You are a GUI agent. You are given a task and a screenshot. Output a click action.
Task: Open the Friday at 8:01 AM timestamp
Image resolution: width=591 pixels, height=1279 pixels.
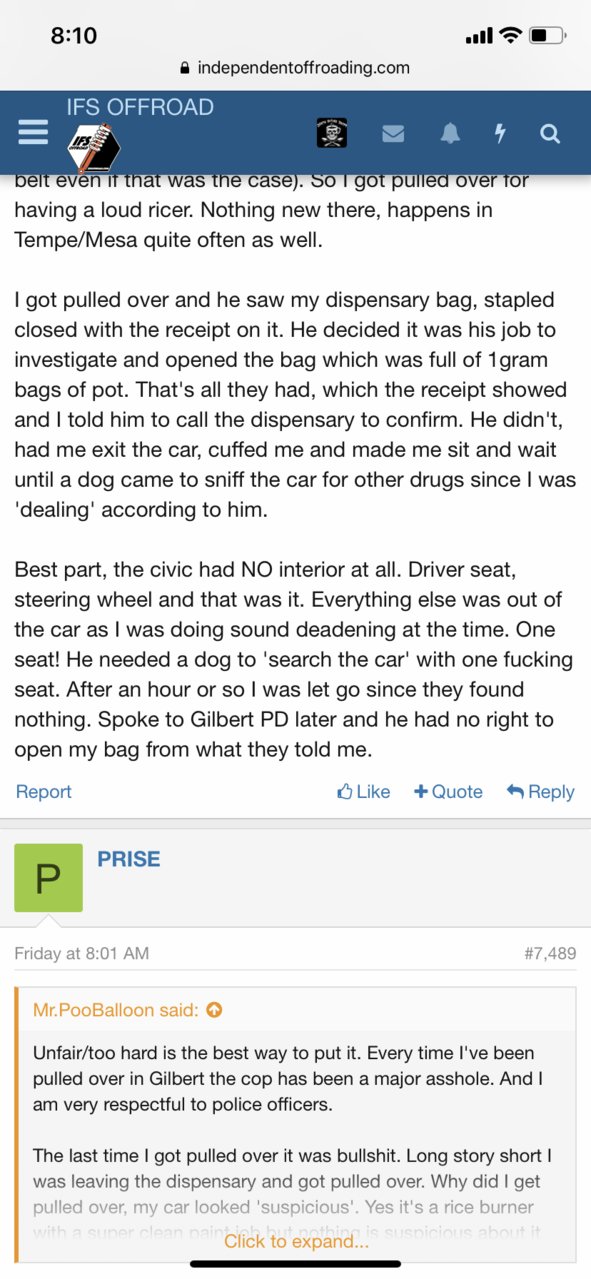(81, 953)
